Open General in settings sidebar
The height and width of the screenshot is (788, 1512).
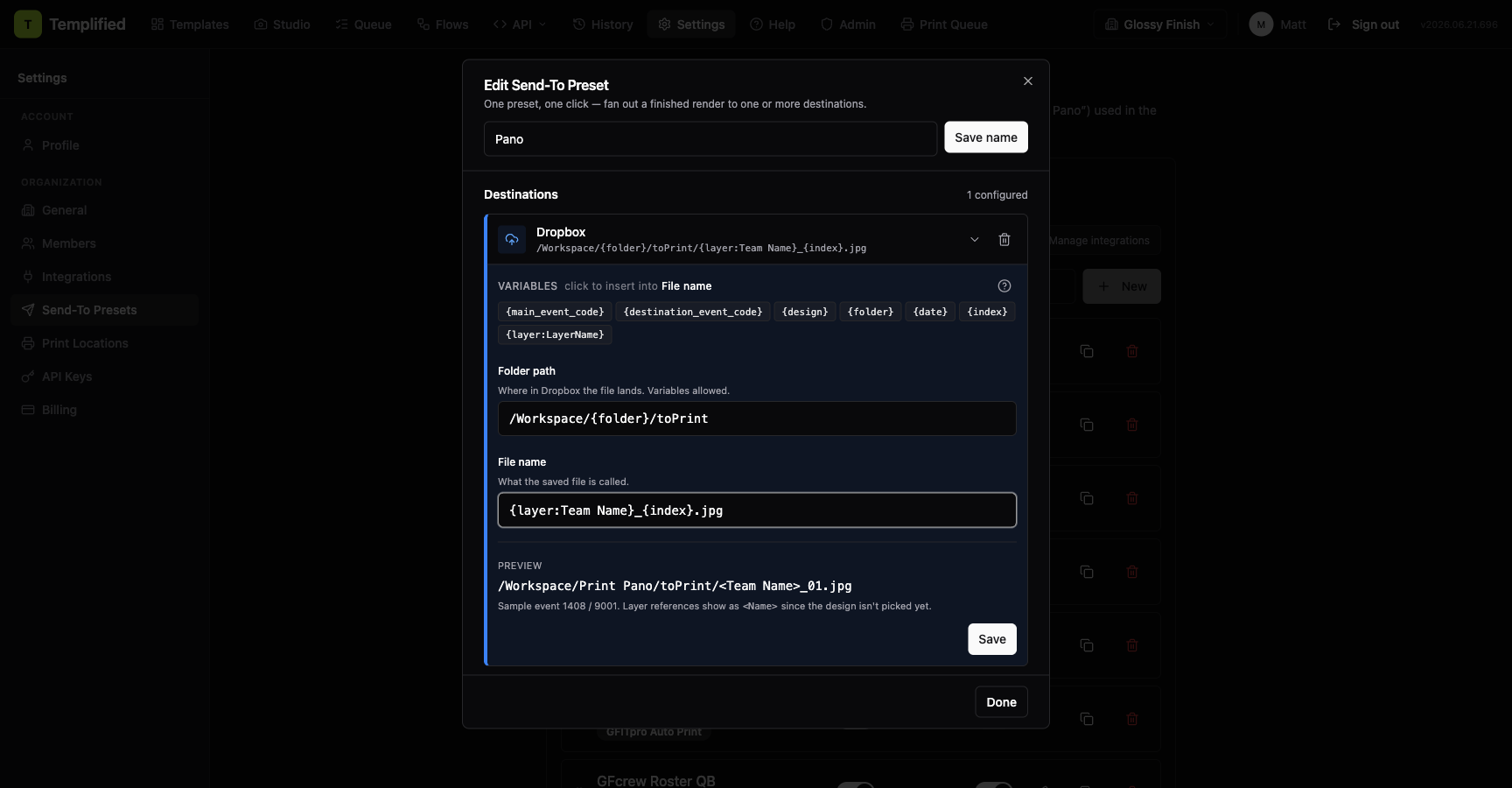pyautogui.click(x=105, y=210)
